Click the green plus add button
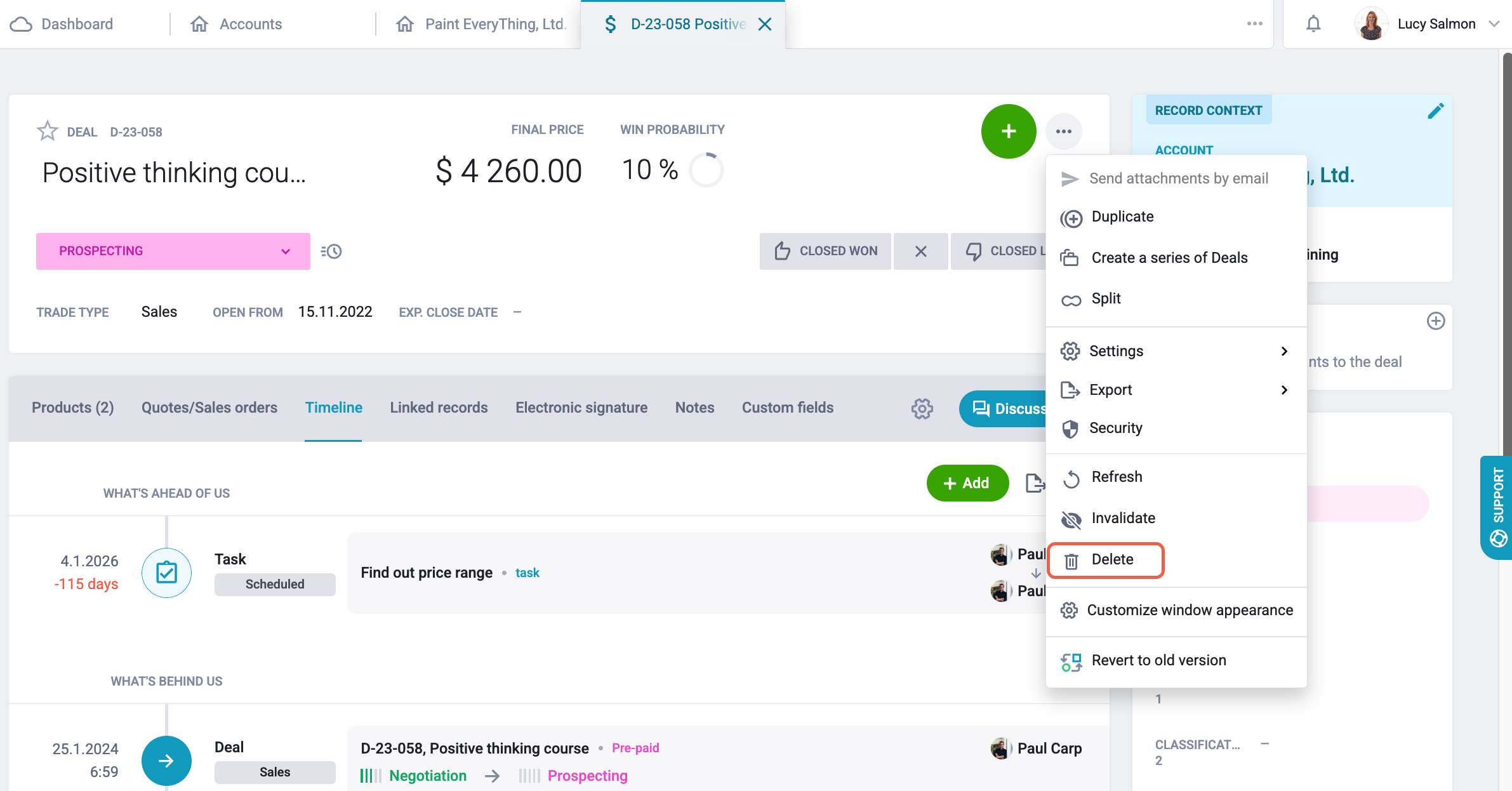The image size is (1512, 791). (x=1008, y=131)
